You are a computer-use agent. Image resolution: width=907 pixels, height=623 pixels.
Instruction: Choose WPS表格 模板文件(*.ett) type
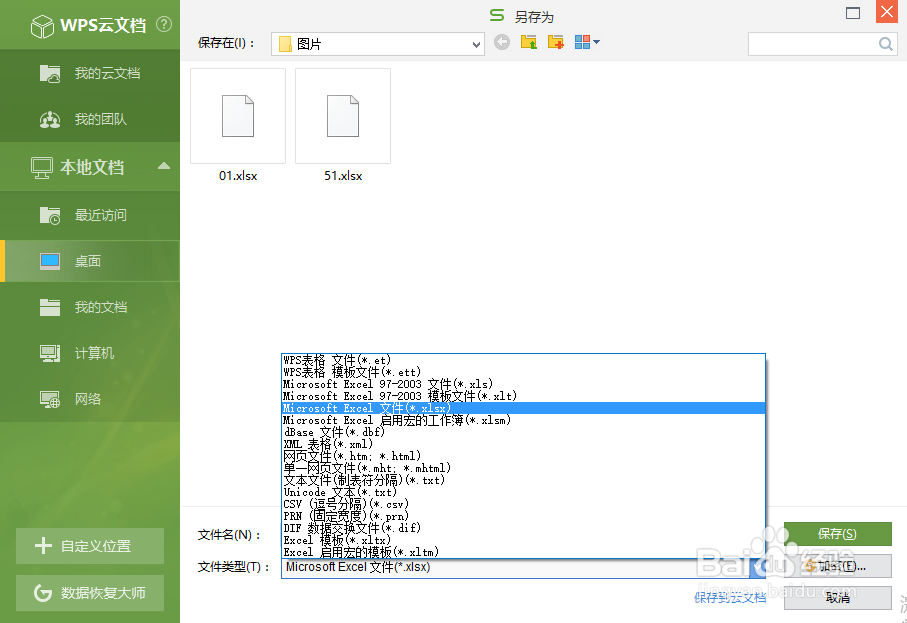click(523, 372)
